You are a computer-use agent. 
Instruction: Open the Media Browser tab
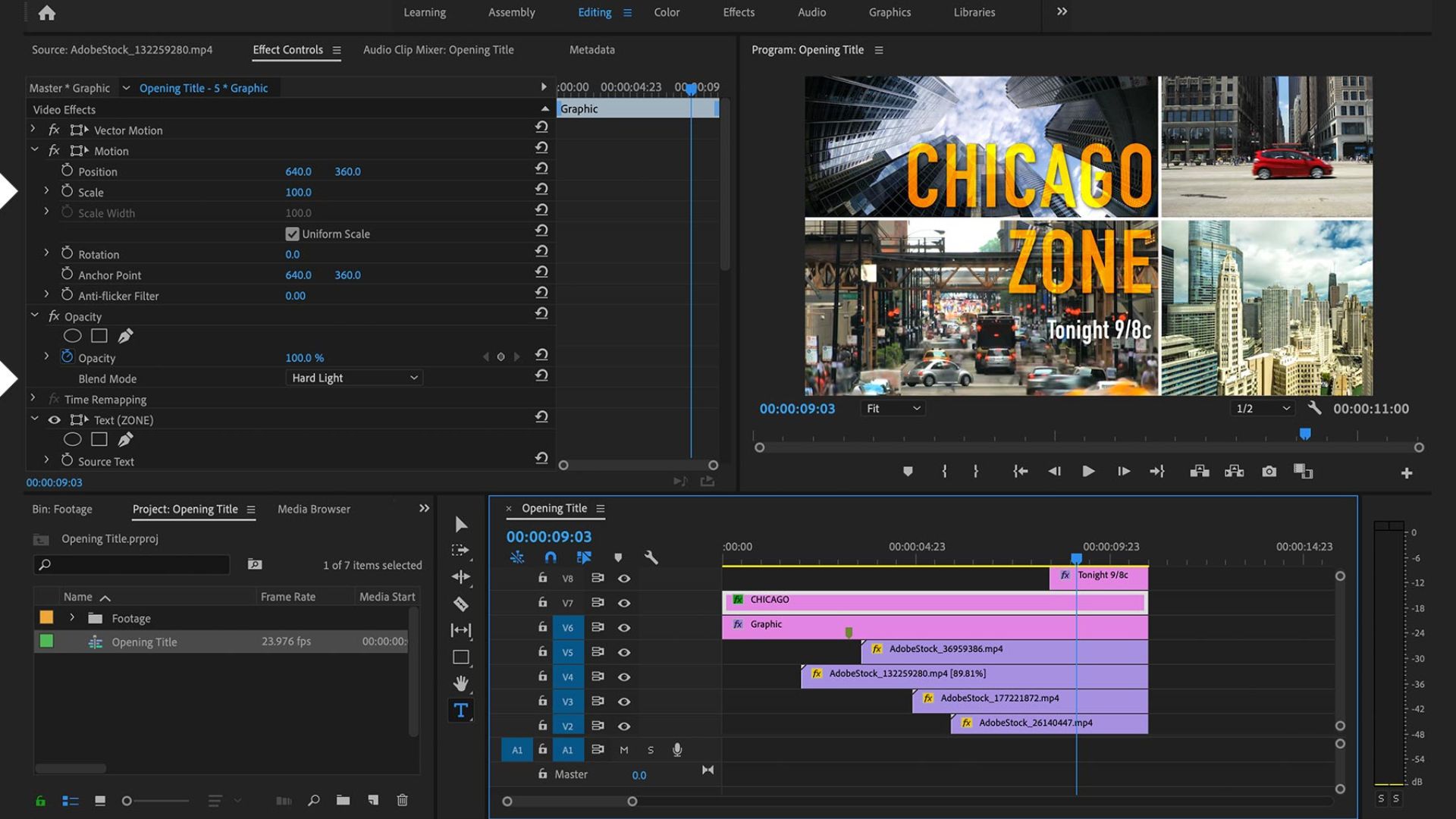coord(313,510)
